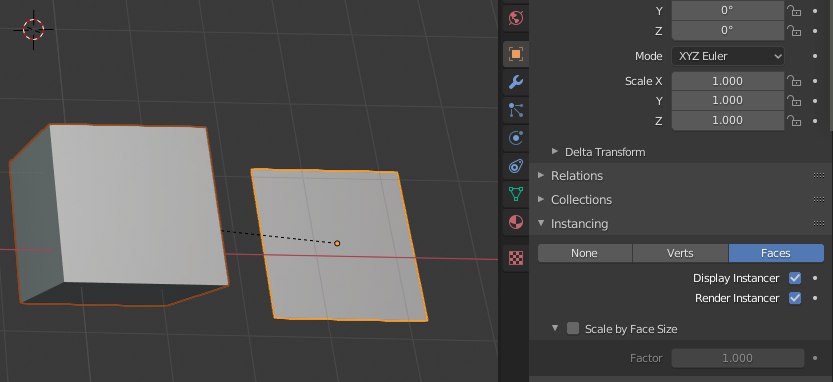Collapse Scale by Face Size subpanel

(x=555, y=328)
